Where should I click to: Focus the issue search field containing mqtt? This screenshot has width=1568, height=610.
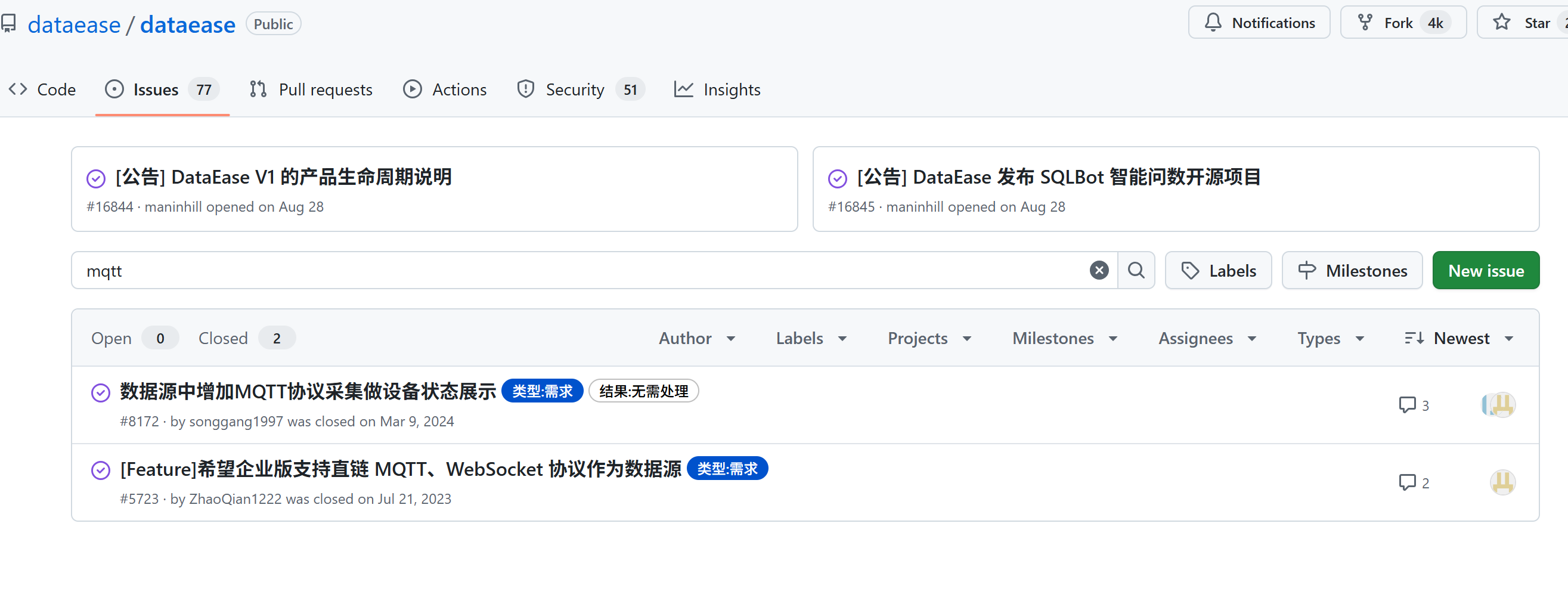[x=578, y=270]
